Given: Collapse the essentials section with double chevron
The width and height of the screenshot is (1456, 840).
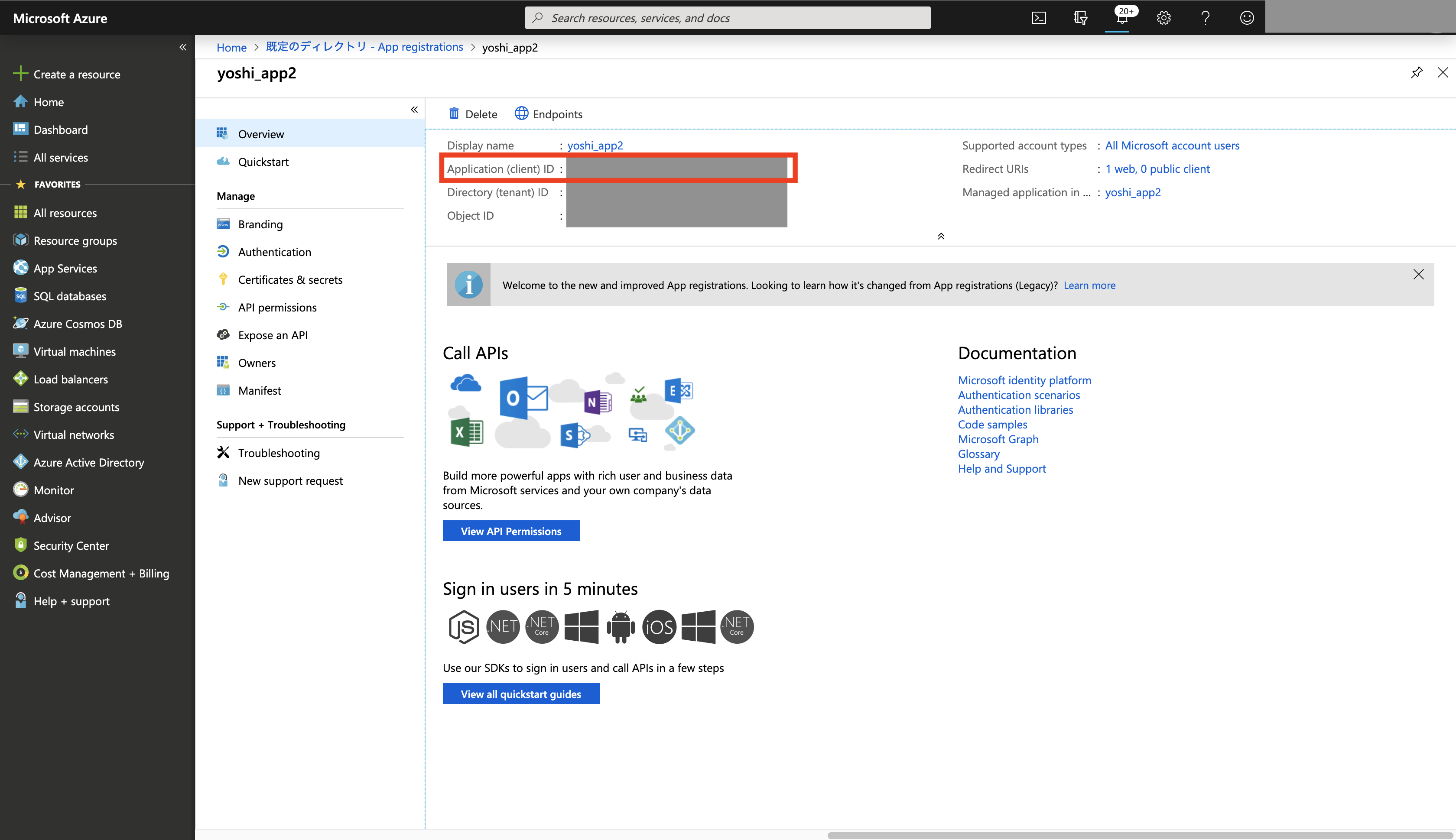Looking at the screenshot, I should click(941, 237).
